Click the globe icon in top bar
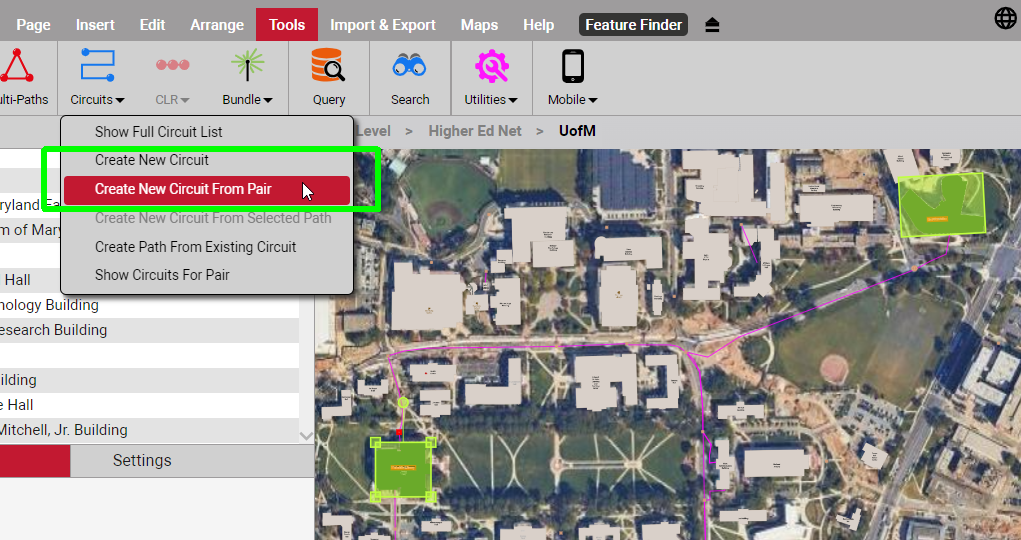This screenshot has height=540, width=1021. pyautogui.click(x=1005, y=18)
